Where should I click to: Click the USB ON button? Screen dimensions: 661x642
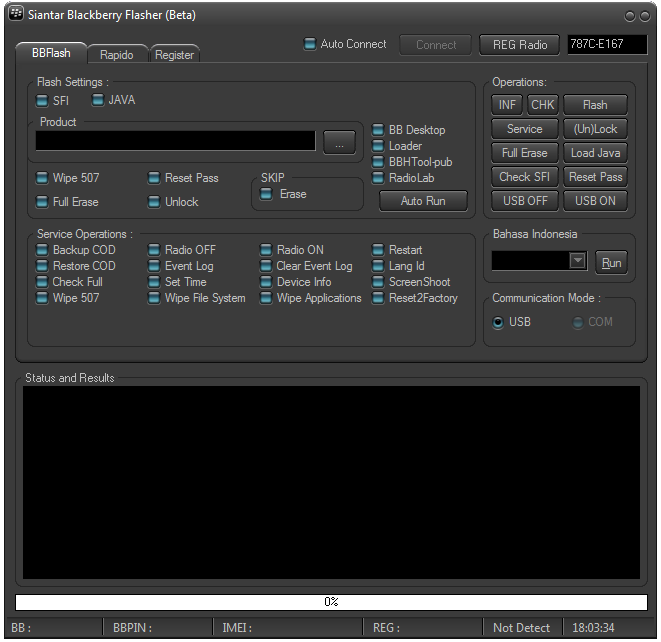[595, 201]
